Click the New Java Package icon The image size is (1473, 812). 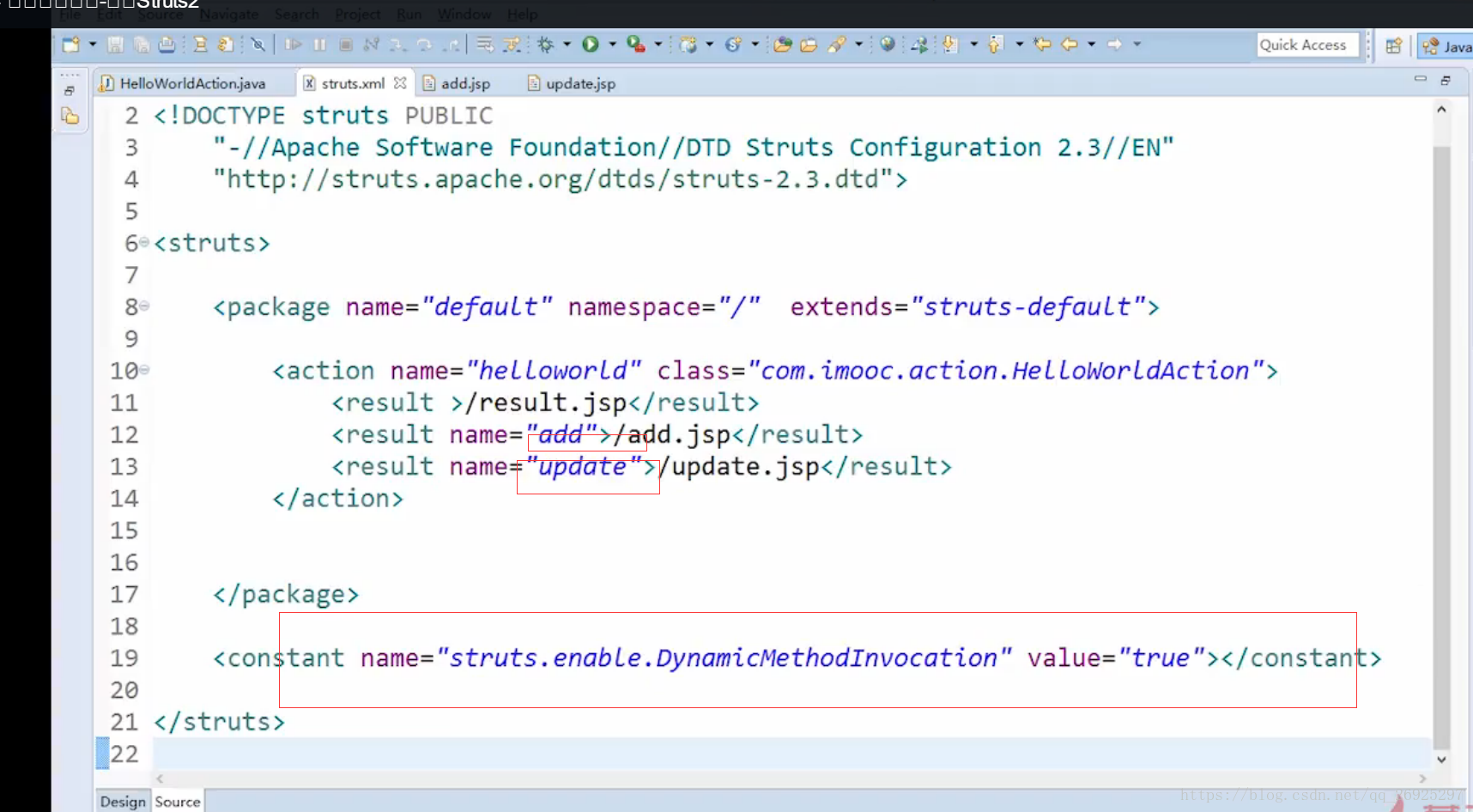pyautogui.click(x=688, y=44)
